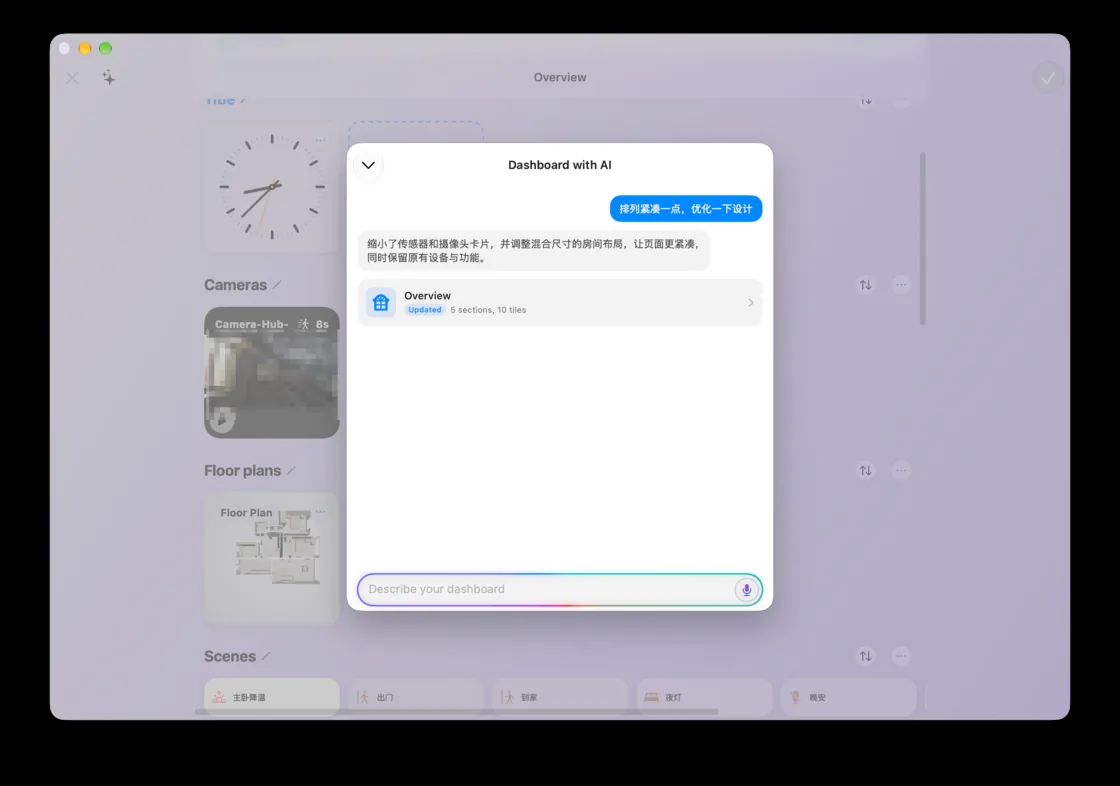Click the AI reply starting with 缩小了传感器

pyautogui.click(x=534, y=251)
